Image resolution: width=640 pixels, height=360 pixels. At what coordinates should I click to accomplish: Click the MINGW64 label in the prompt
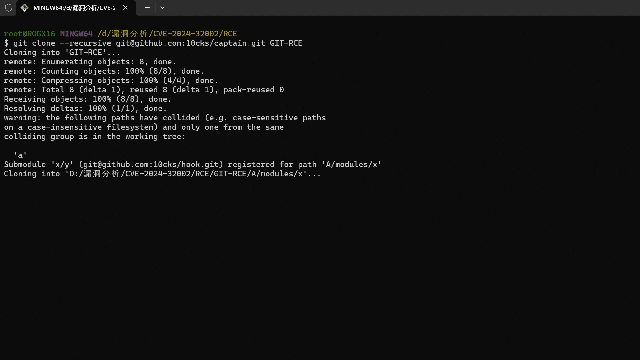76,33
